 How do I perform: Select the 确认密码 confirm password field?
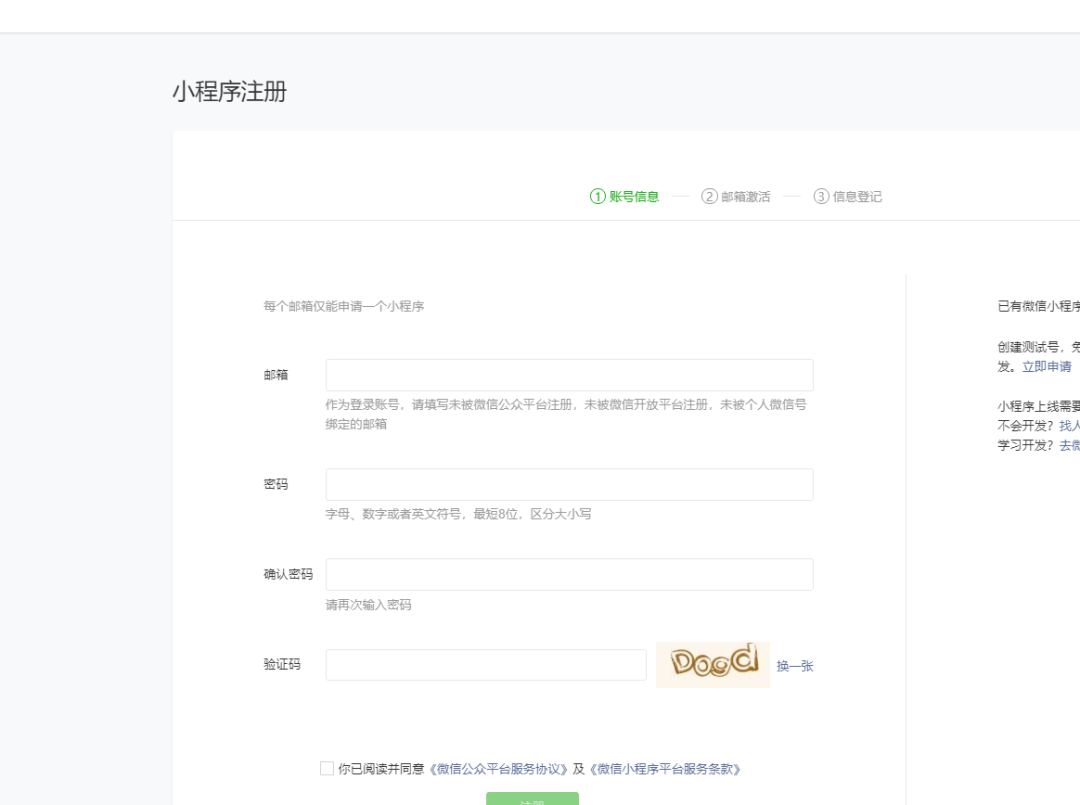pyautogui.click(x=569, y=573)
